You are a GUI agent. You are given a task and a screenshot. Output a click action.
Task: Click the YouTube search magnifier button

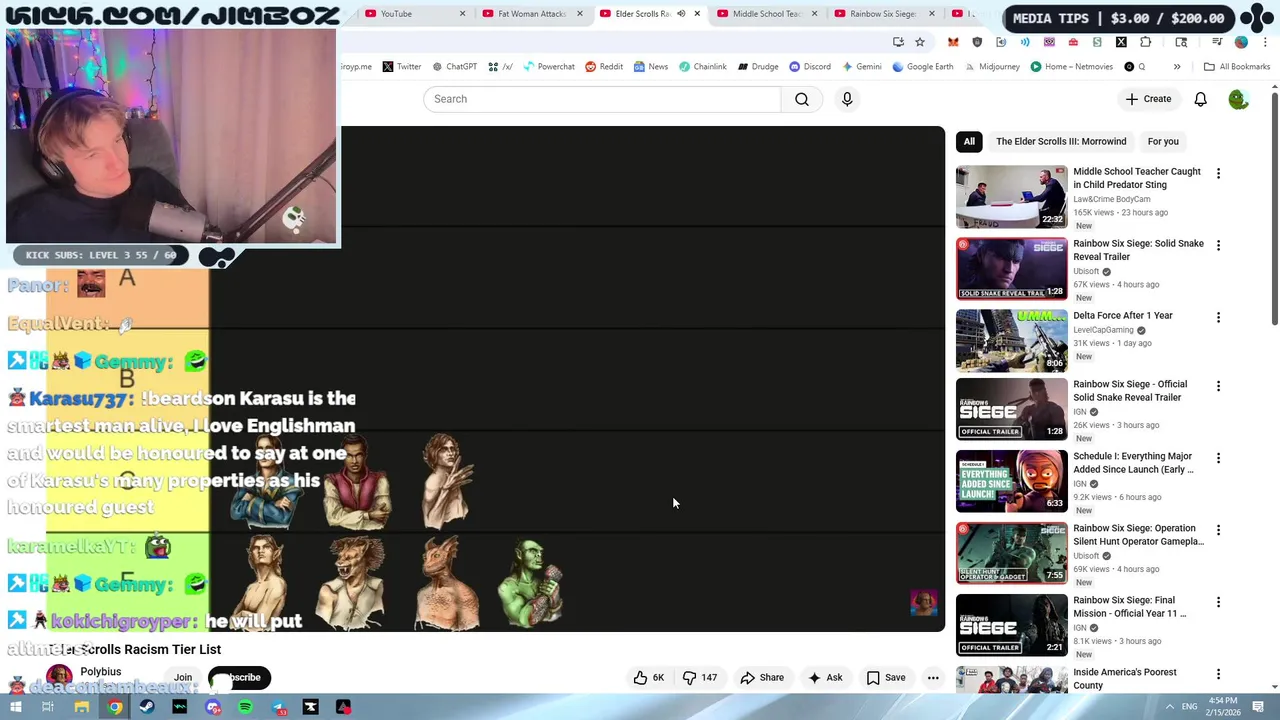802,99
